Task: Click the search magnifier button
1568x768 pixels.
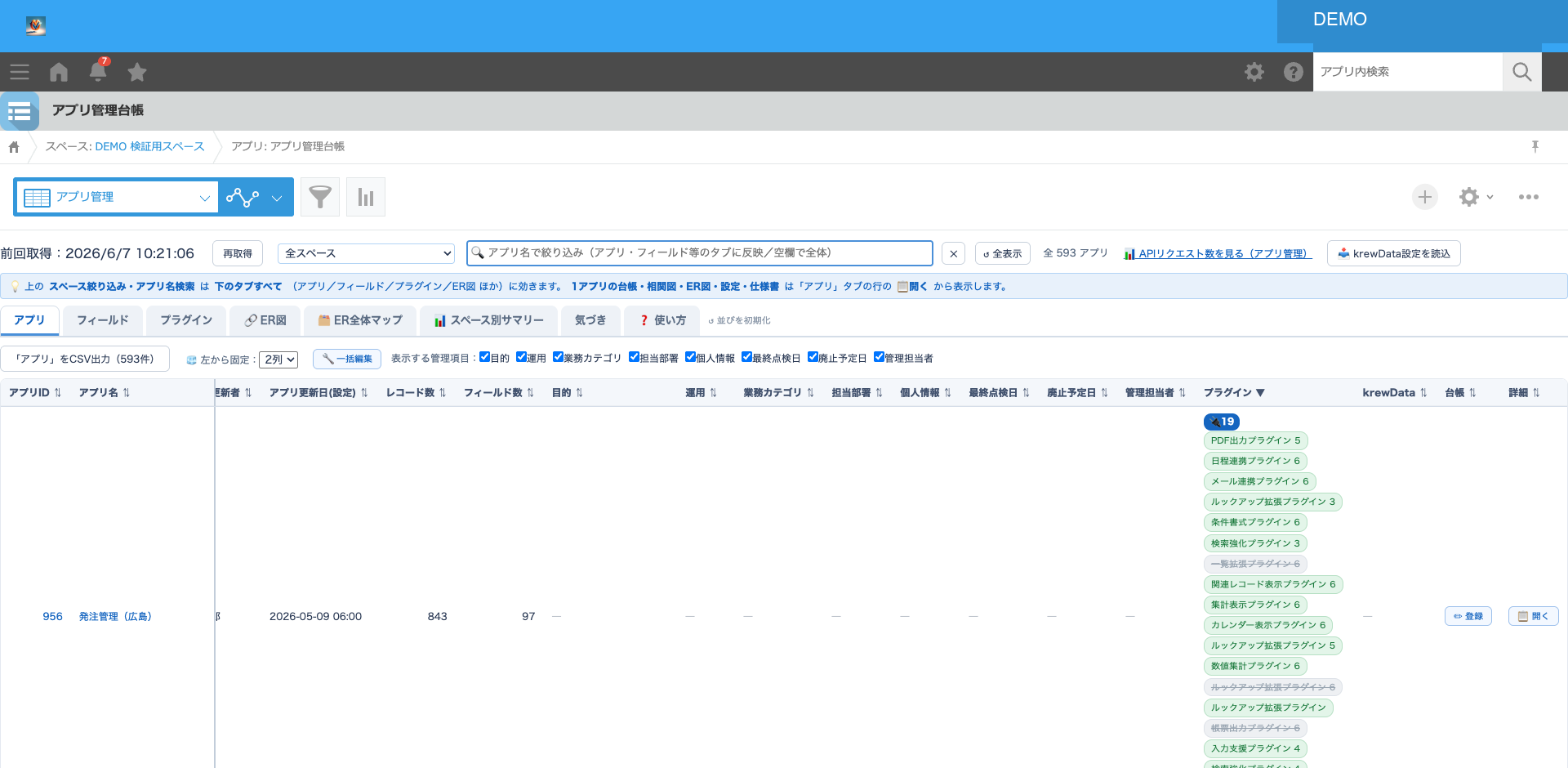Action: [x=1522, y=72]
